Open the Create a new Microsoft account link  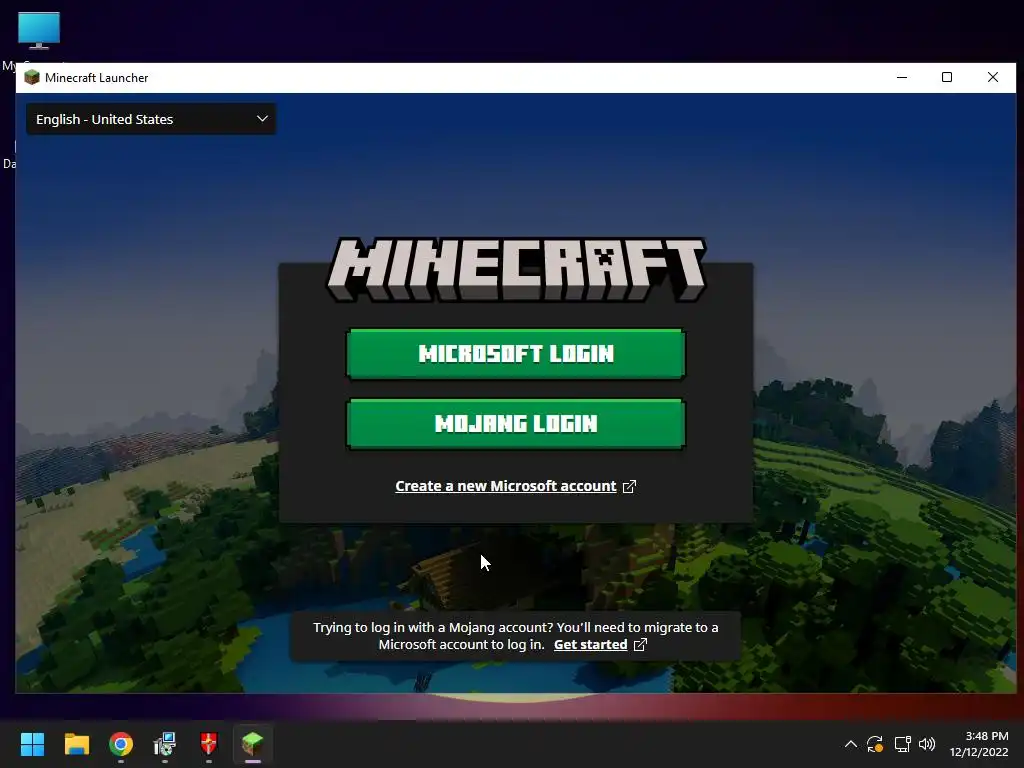click(505, 486)
